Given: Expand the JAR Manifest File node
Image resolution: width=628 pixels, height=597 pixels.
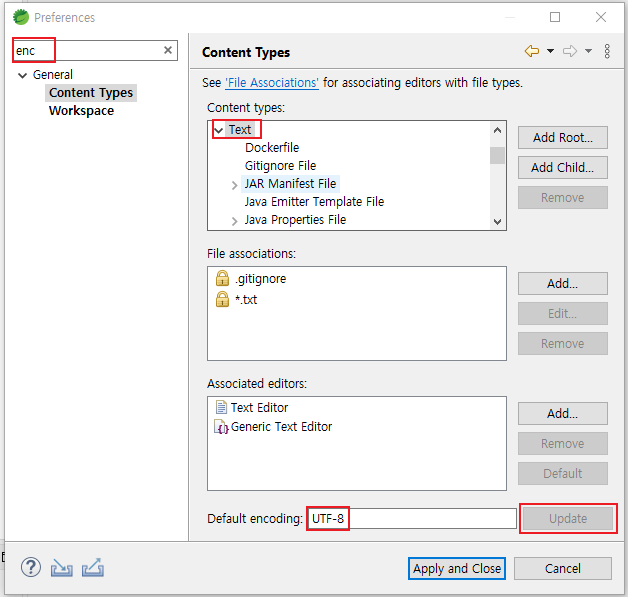Looking at the screenshot, I should [x=235, y=185].
